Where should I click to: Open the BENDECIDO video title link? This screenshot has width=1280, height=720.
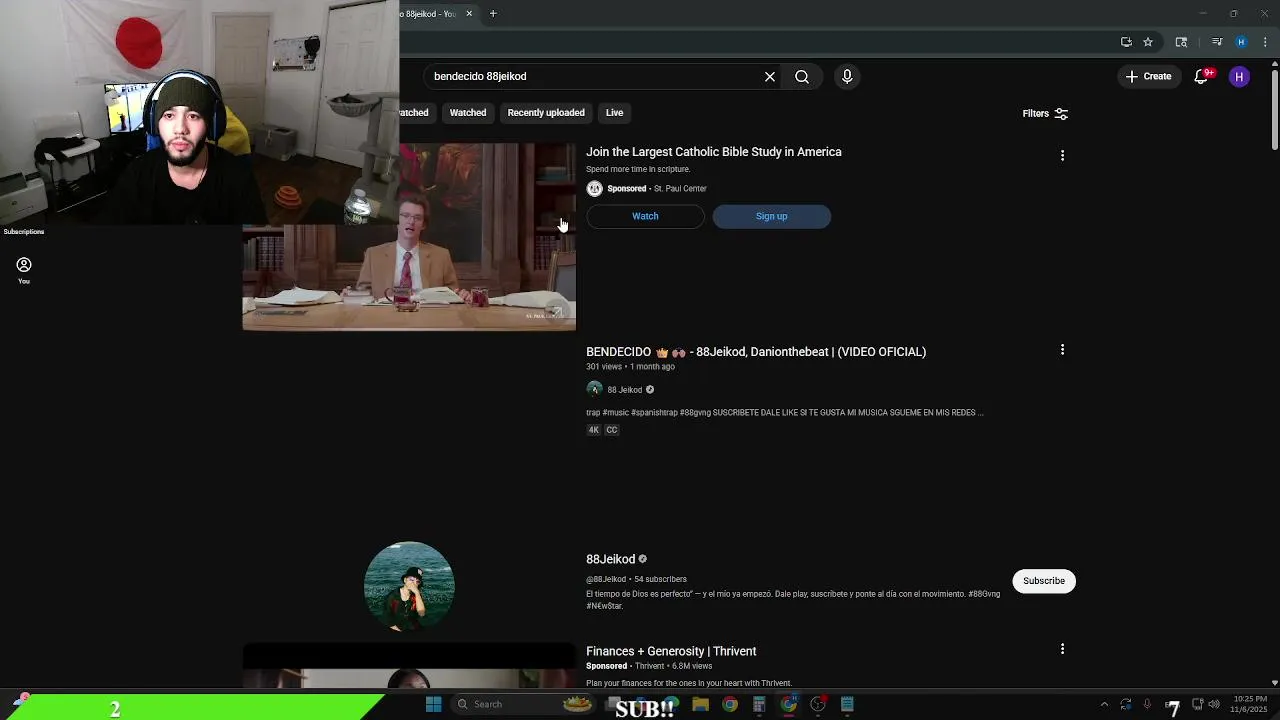click(756, 352)
